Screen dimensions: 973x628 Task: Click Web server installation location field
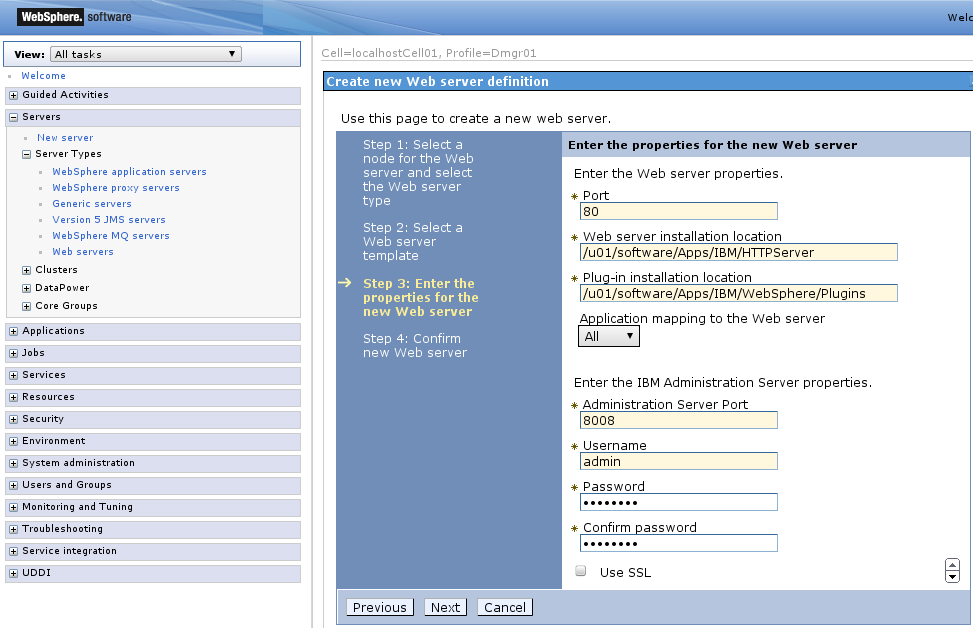tap(738, 253)
